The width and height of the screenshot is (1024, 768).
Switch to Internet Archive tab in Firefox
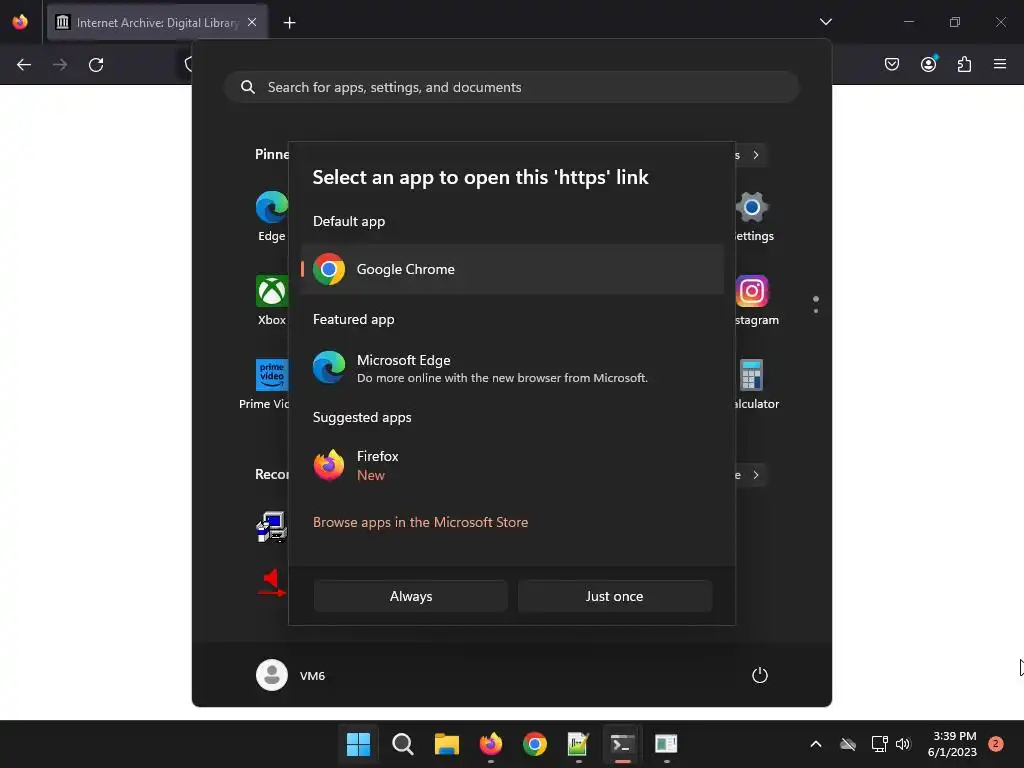(x=157, y=23)
